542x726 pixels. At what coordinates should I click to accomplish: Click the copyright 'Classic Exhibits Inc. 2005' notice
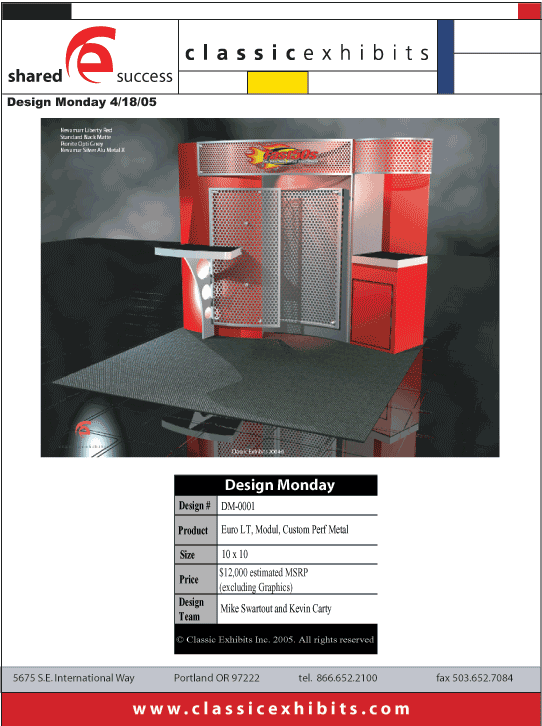[275, 639]
